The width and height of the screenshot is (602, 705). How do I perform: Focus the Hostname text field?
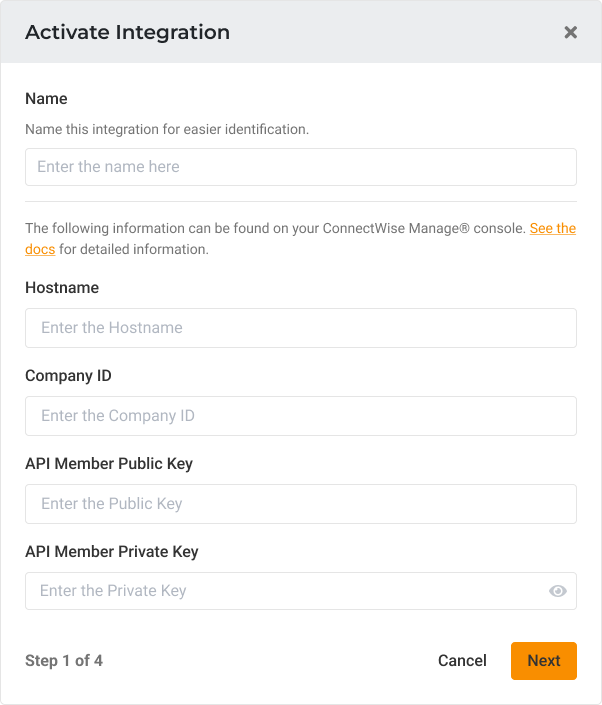(x=300, y=328)
